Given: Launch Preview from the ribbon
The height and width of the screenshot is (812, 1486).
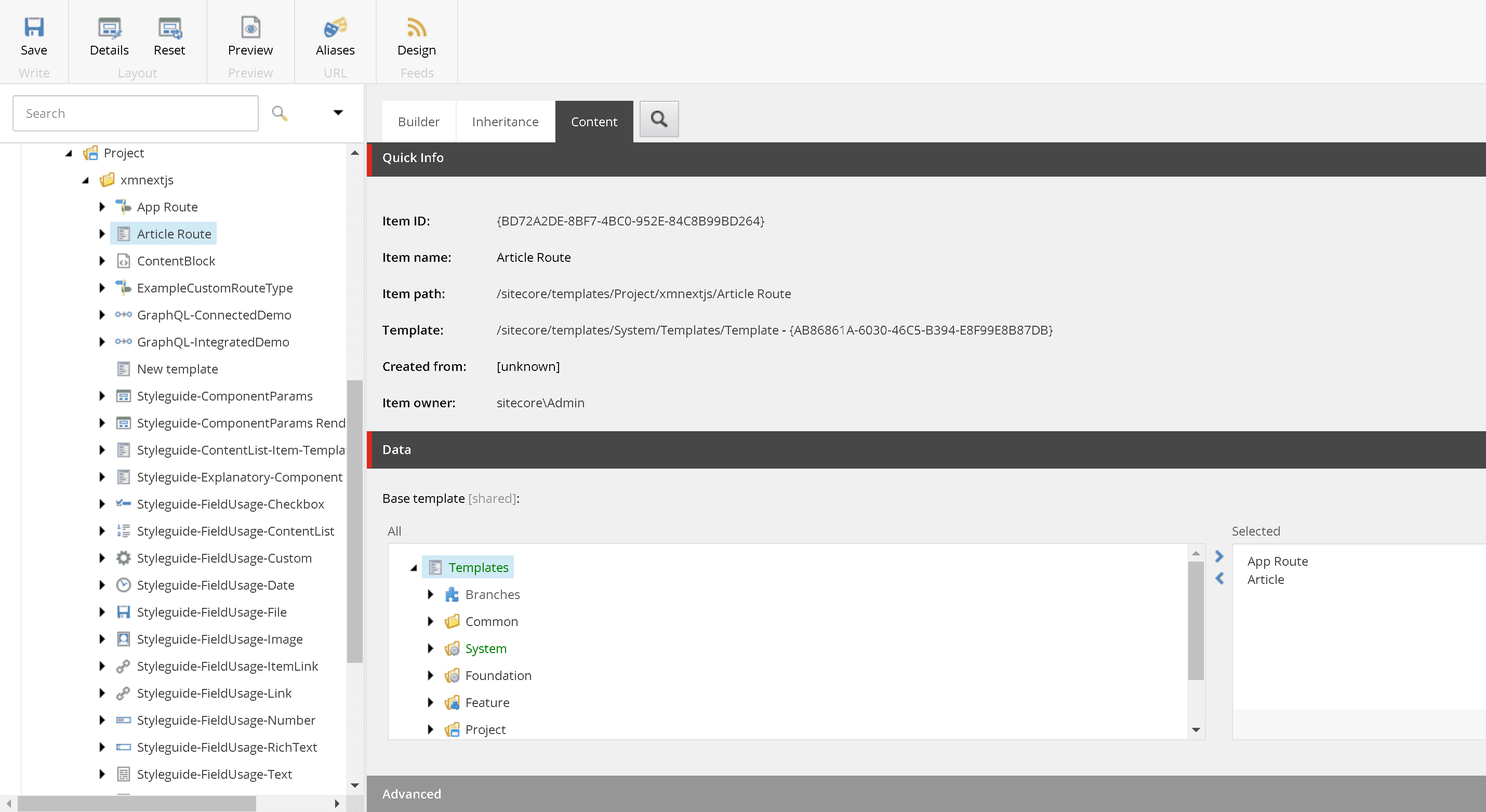Looking at the screenshot, I should 250,28.
